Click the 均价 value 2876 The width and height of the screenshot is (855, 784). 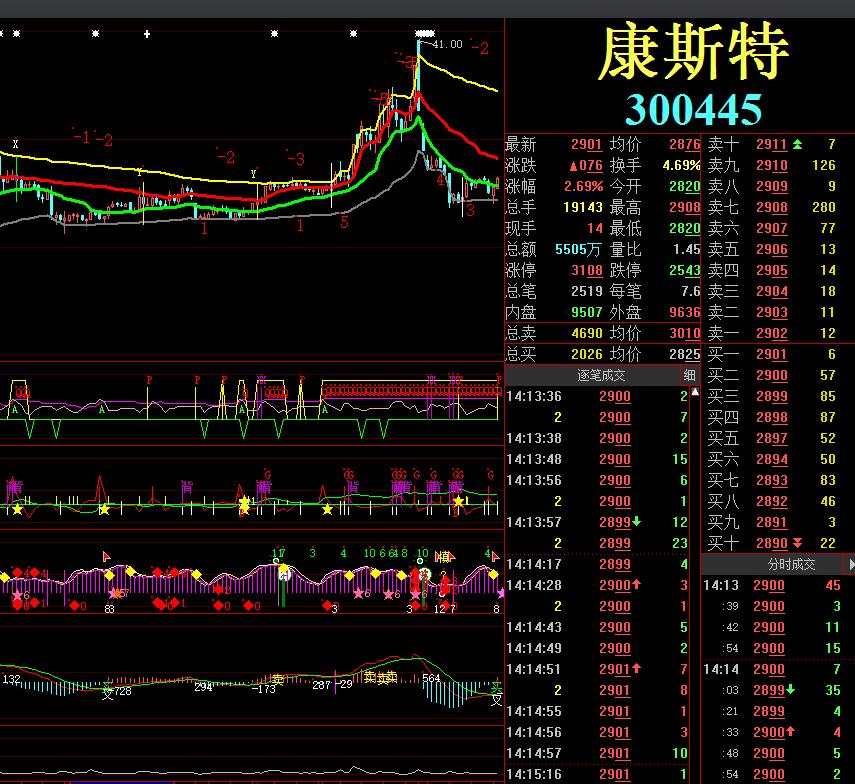[x=685, y=144]
